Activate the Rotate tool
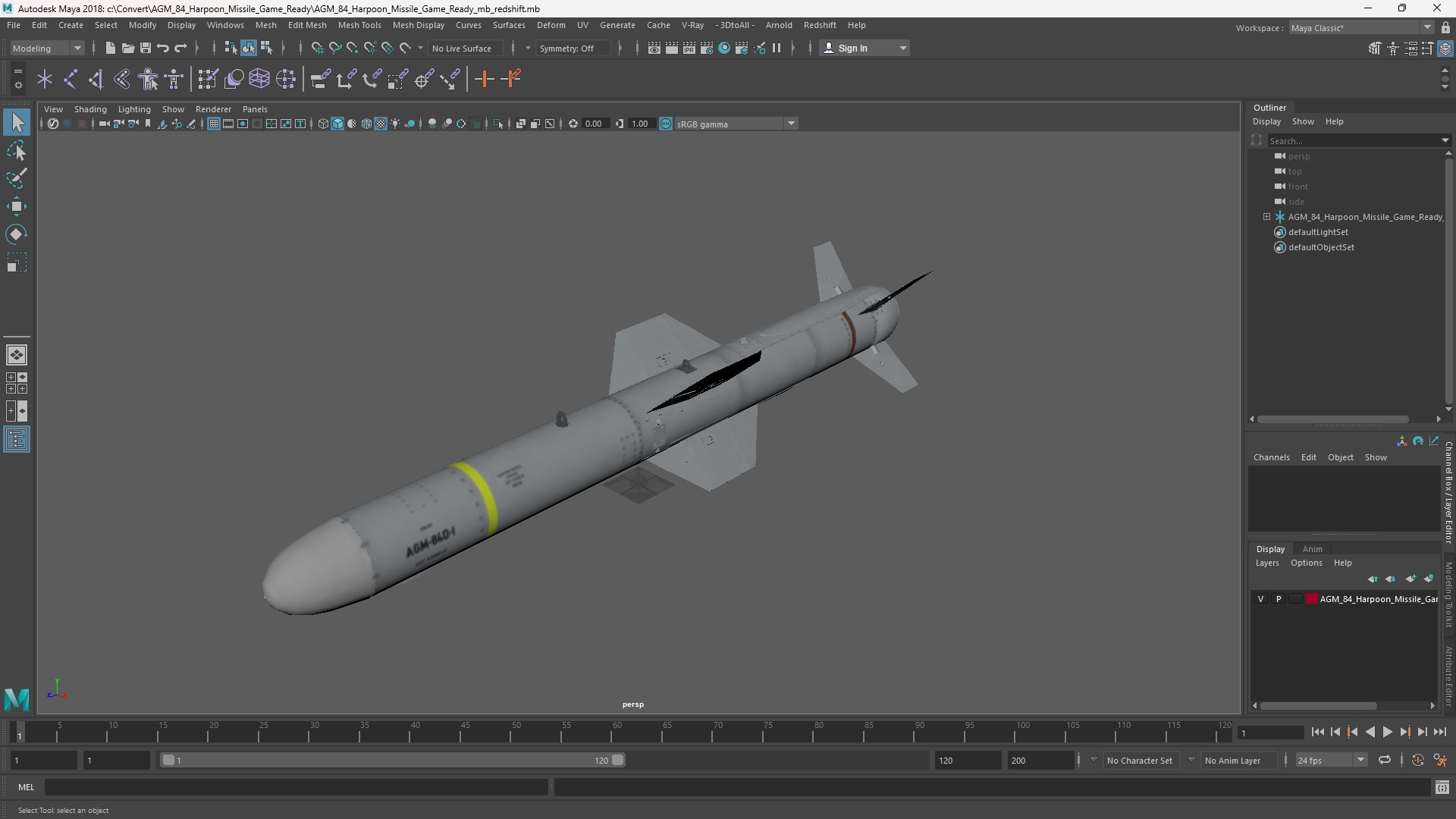This screenshot has width=1456, height=819. tap(17, 234)
